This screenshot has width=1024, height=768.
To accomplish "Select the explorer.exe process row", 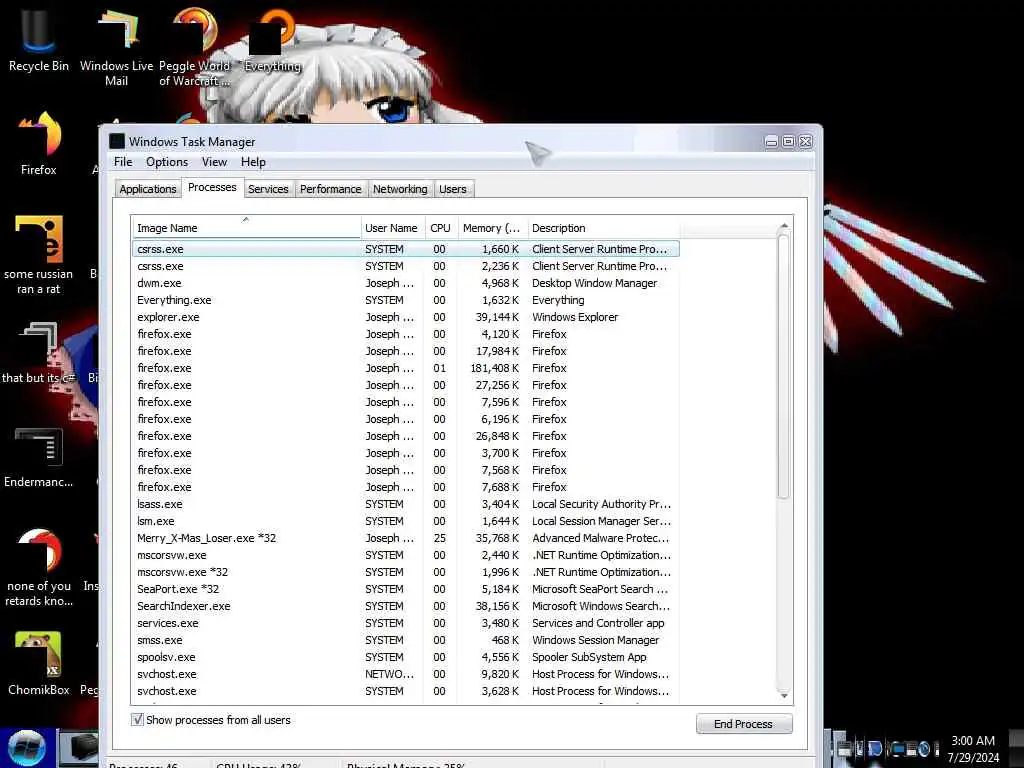I will pos(406,317).
